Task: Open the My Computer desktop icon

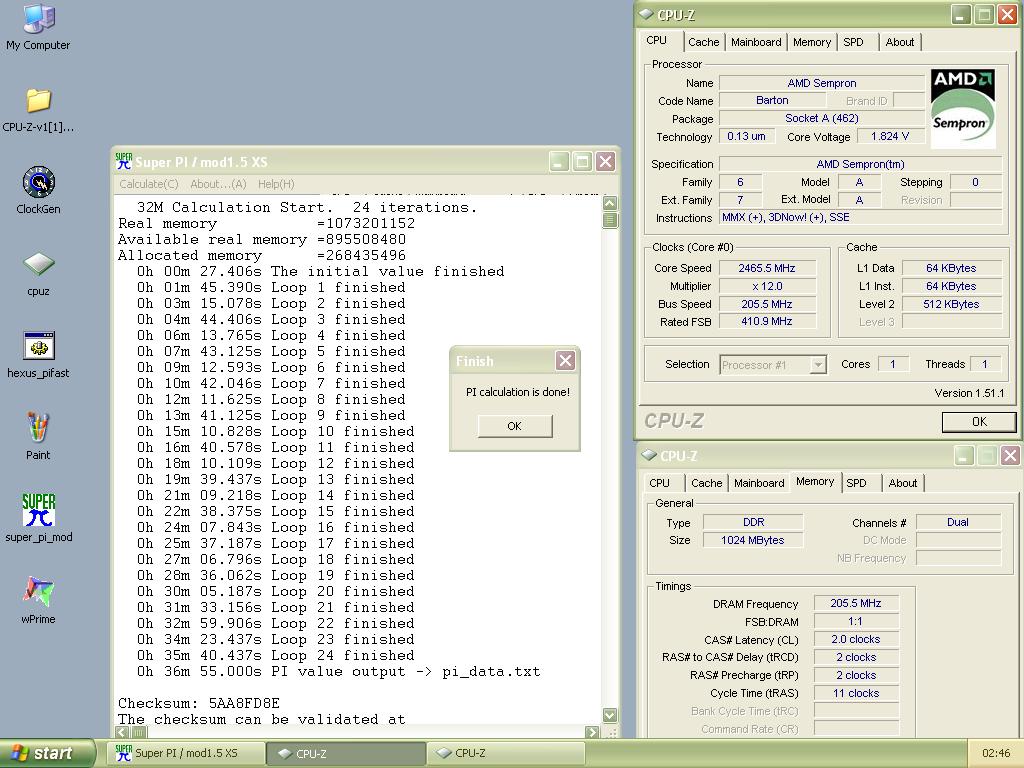Action: pyautogui.click(x=38, y=27)
